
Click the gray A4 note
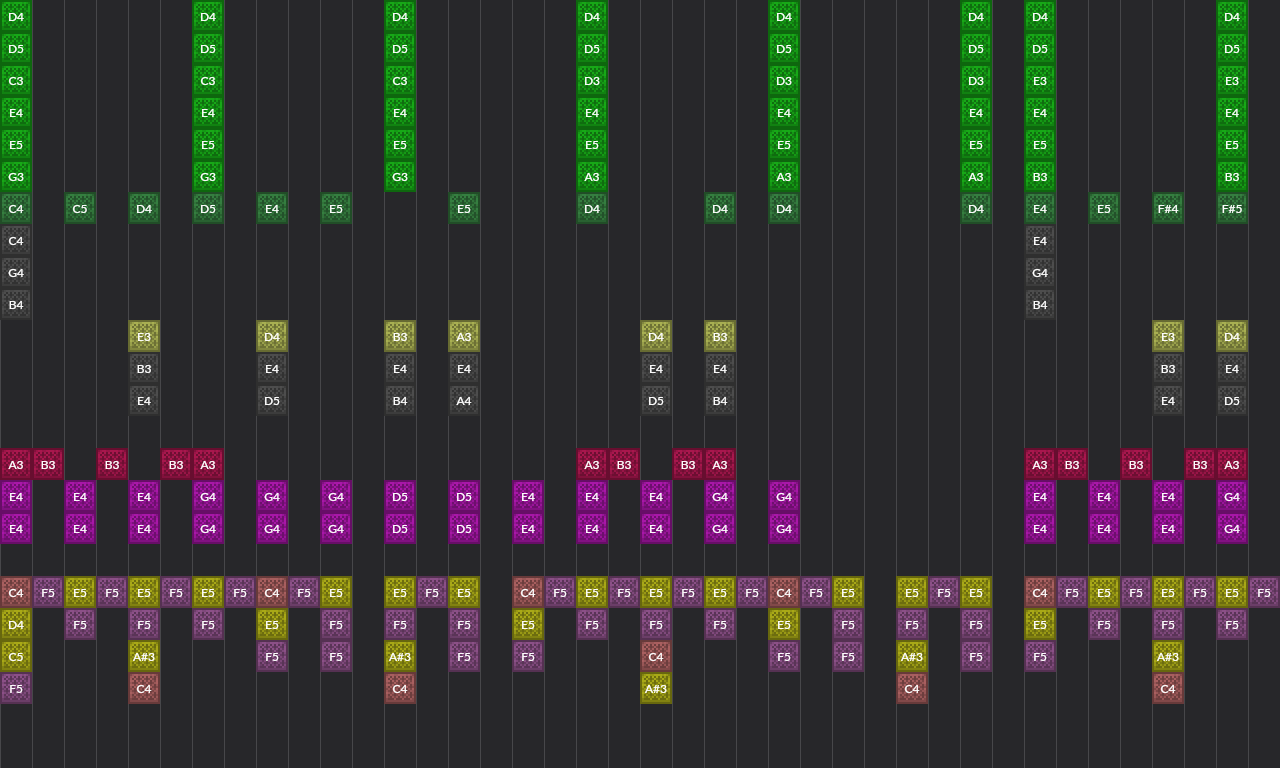tap(464, 401)
